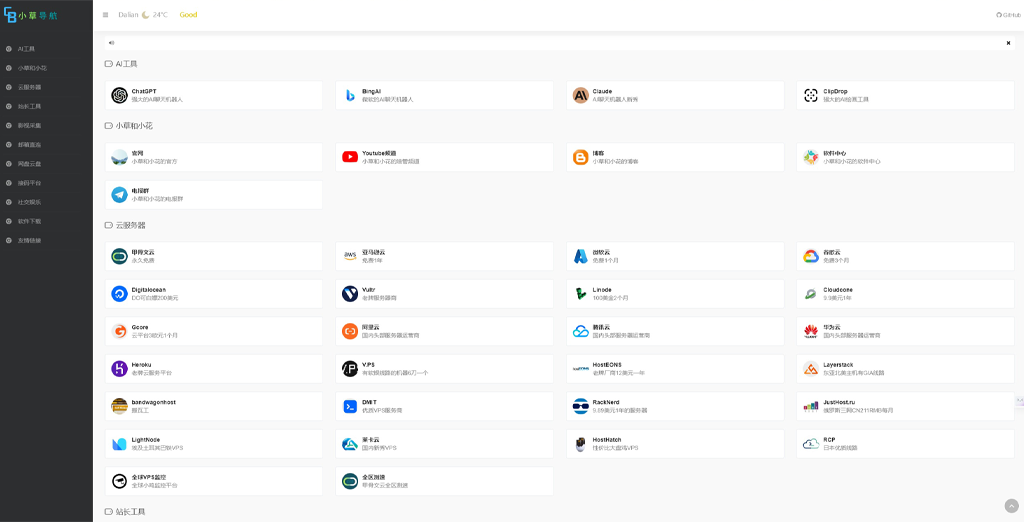Screen dimensions: 1024x522
Task: Click the RackNerd logo
Action: point(580,406)
